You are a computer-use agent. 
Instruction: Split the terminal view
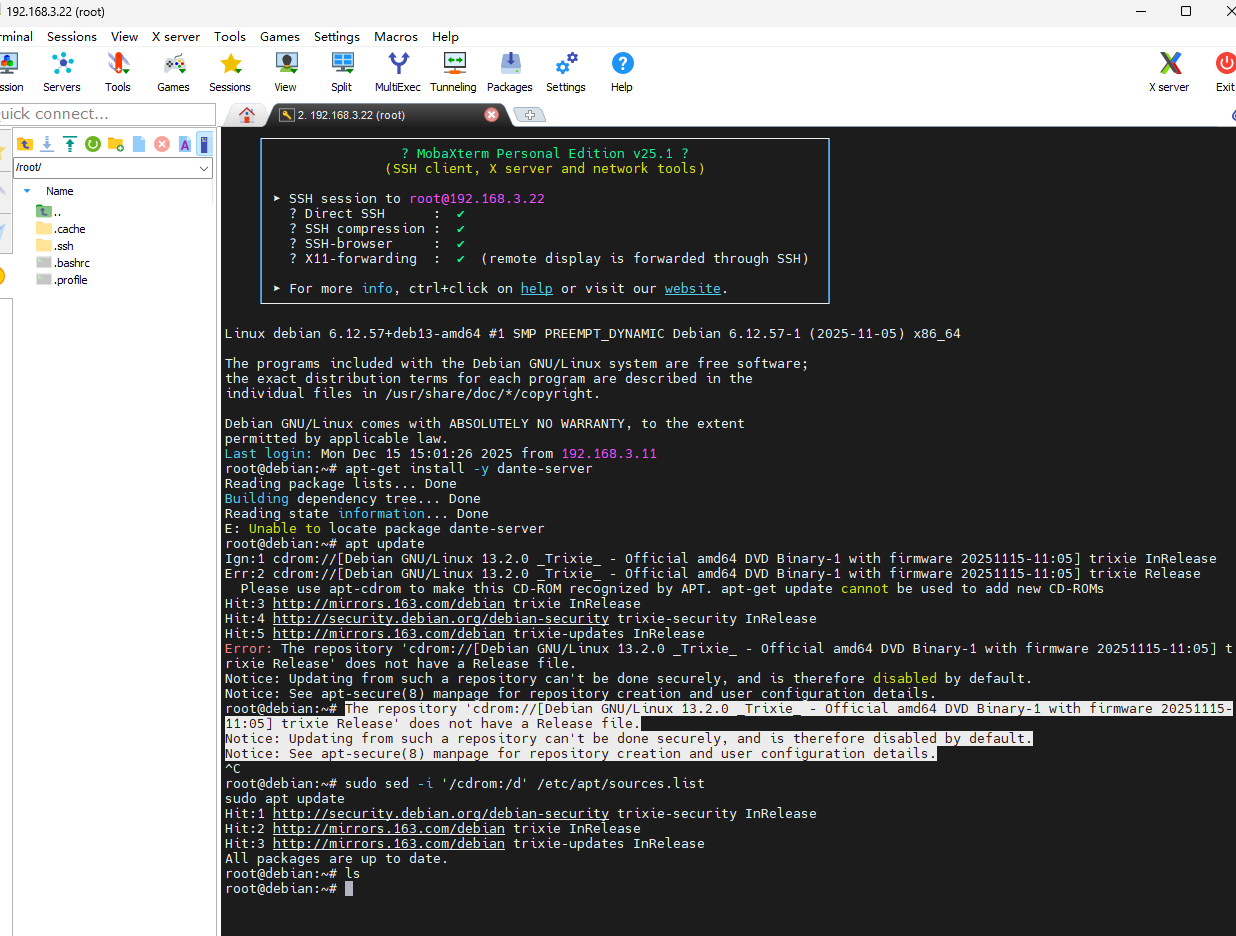point(342,72)
